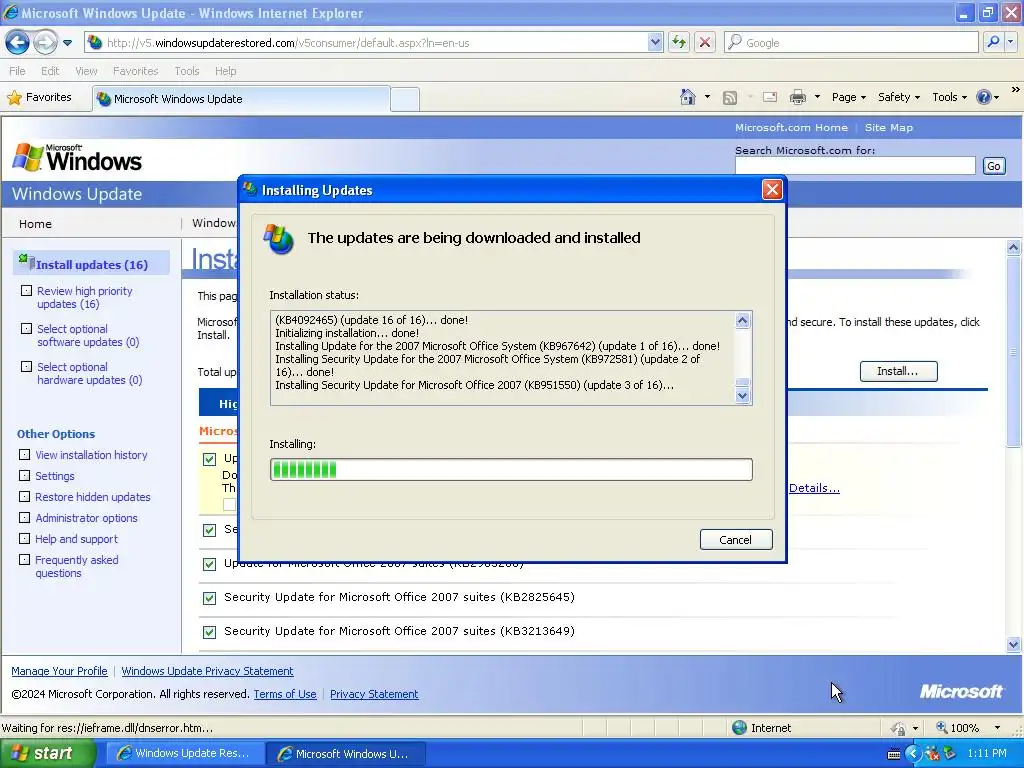Open the Favorites star button

click(40, 97)
